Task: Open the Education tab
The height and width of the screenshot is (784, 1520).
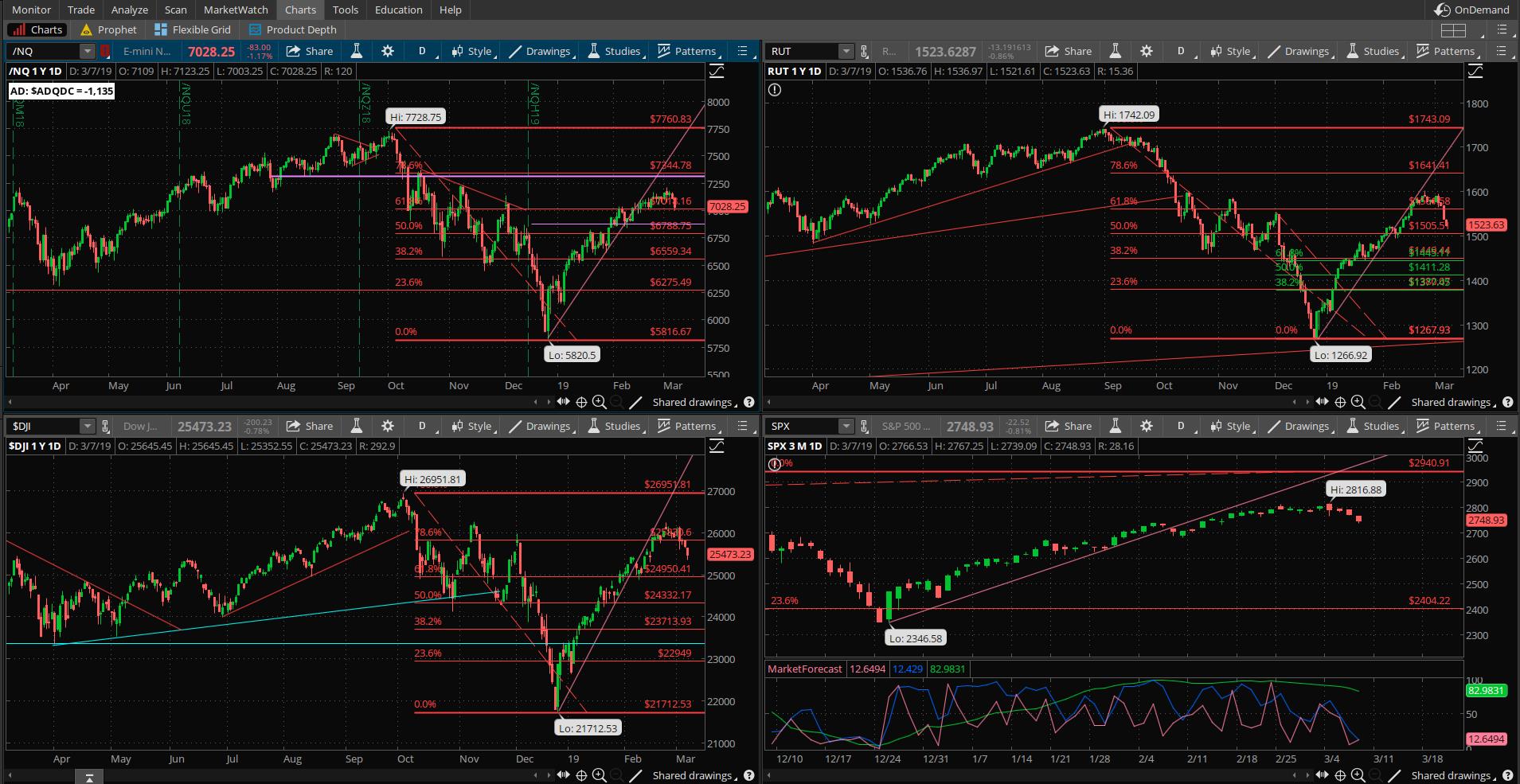Action: click(399, 10)
